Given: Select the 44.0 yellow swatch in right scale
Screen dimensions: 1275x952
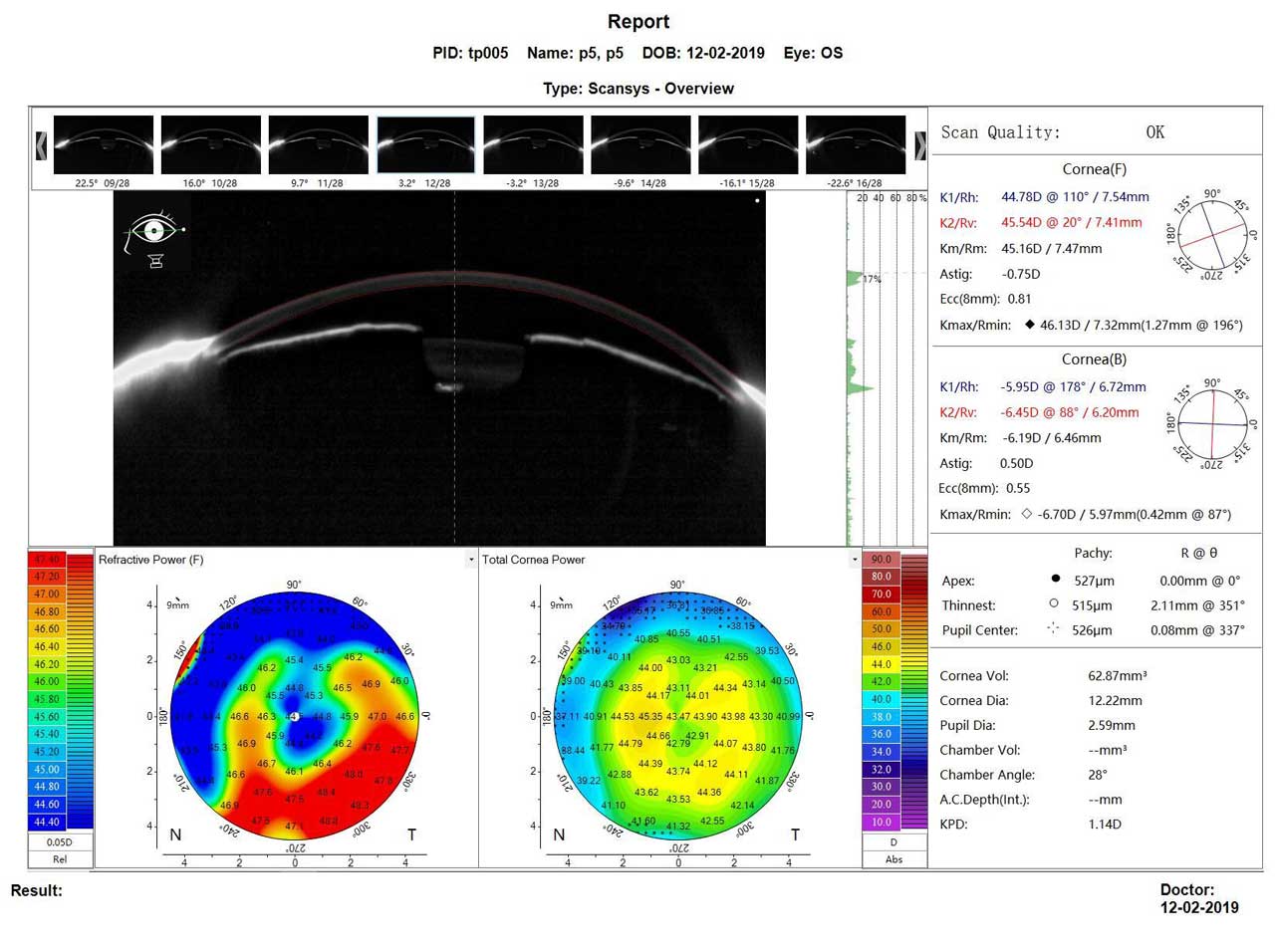Looking at the screenshot, I should click(x=882, y=664).
